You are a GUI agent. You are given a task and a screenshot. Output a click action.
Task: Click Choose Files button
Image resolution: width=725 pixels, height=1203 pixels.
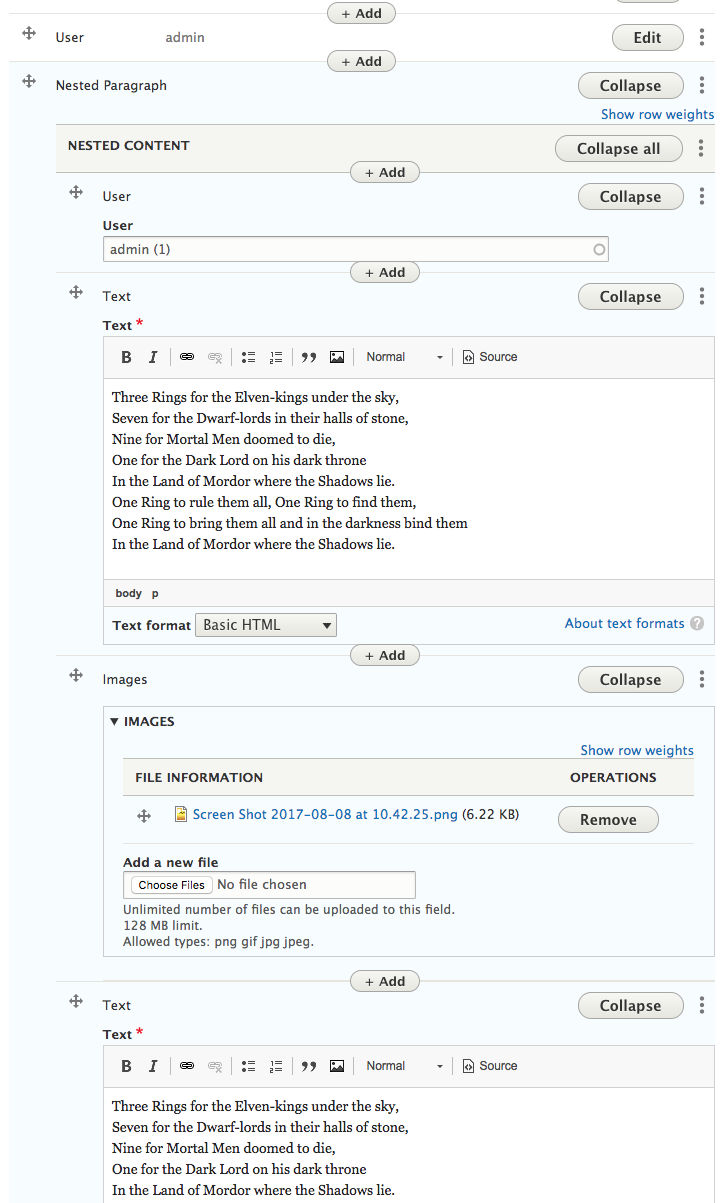point(172,885)
